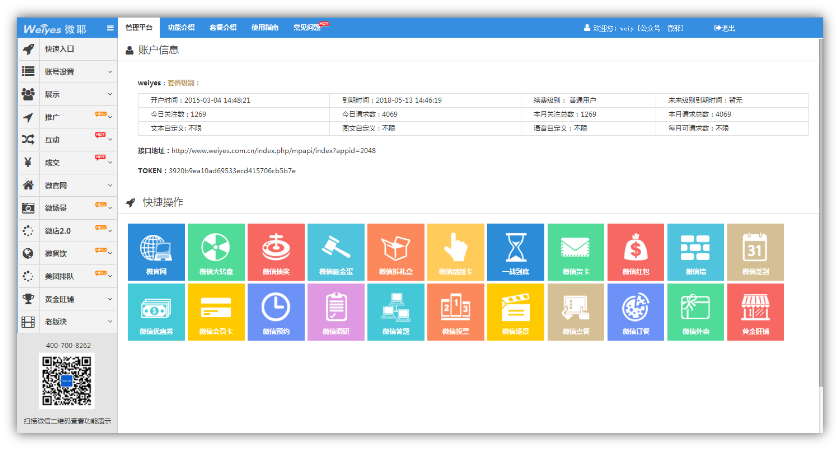Toggle the sidebar with the hamburger icon
The height and width of the screenshot is (450, 840).
point(110,28)
